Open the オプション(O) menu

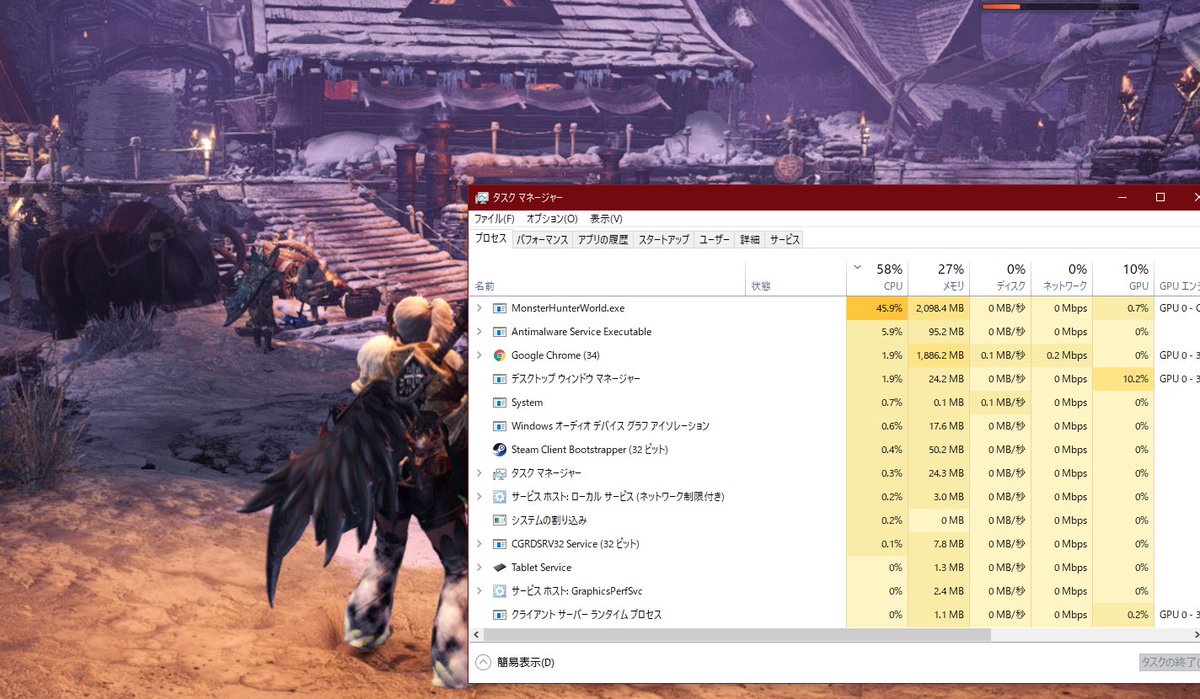(552, 219)
